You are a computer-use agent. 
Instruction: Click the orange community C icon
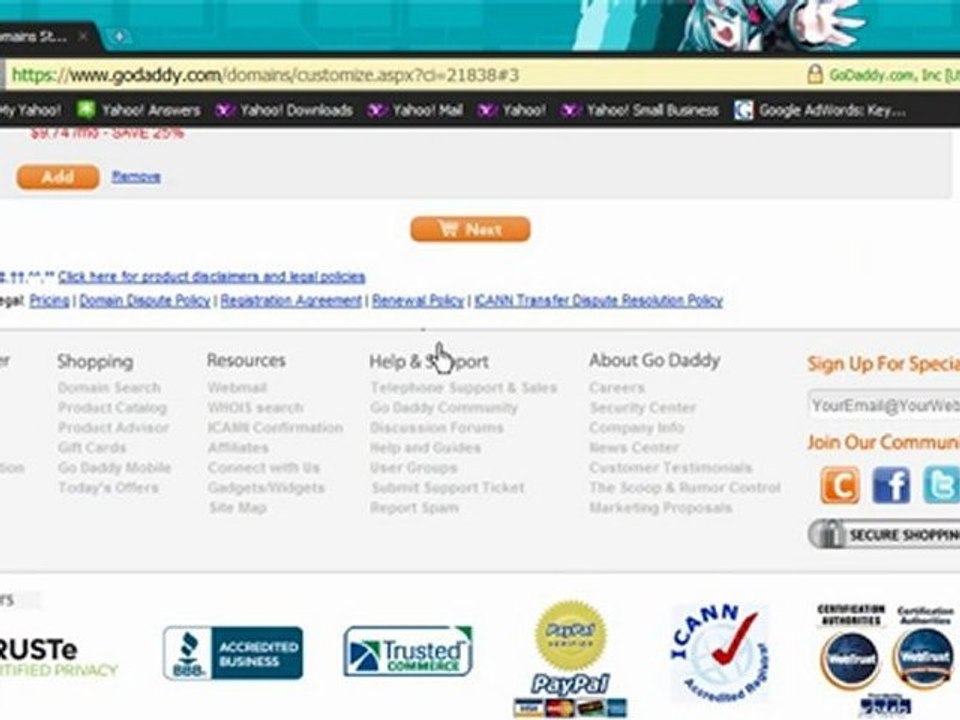[839, 486]
